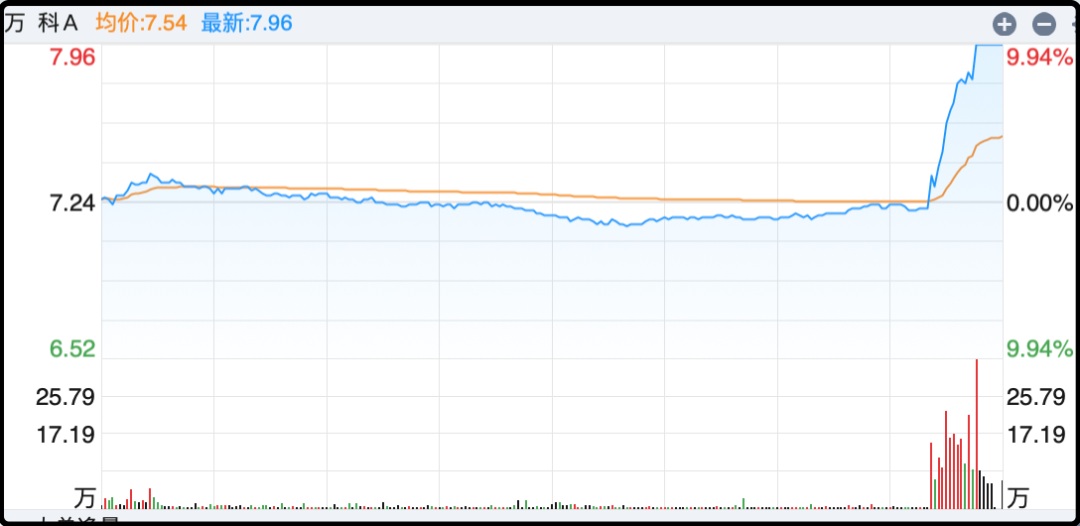Click the right end of the orange average line
1080x526 pixels.
[x=999, y=136]
